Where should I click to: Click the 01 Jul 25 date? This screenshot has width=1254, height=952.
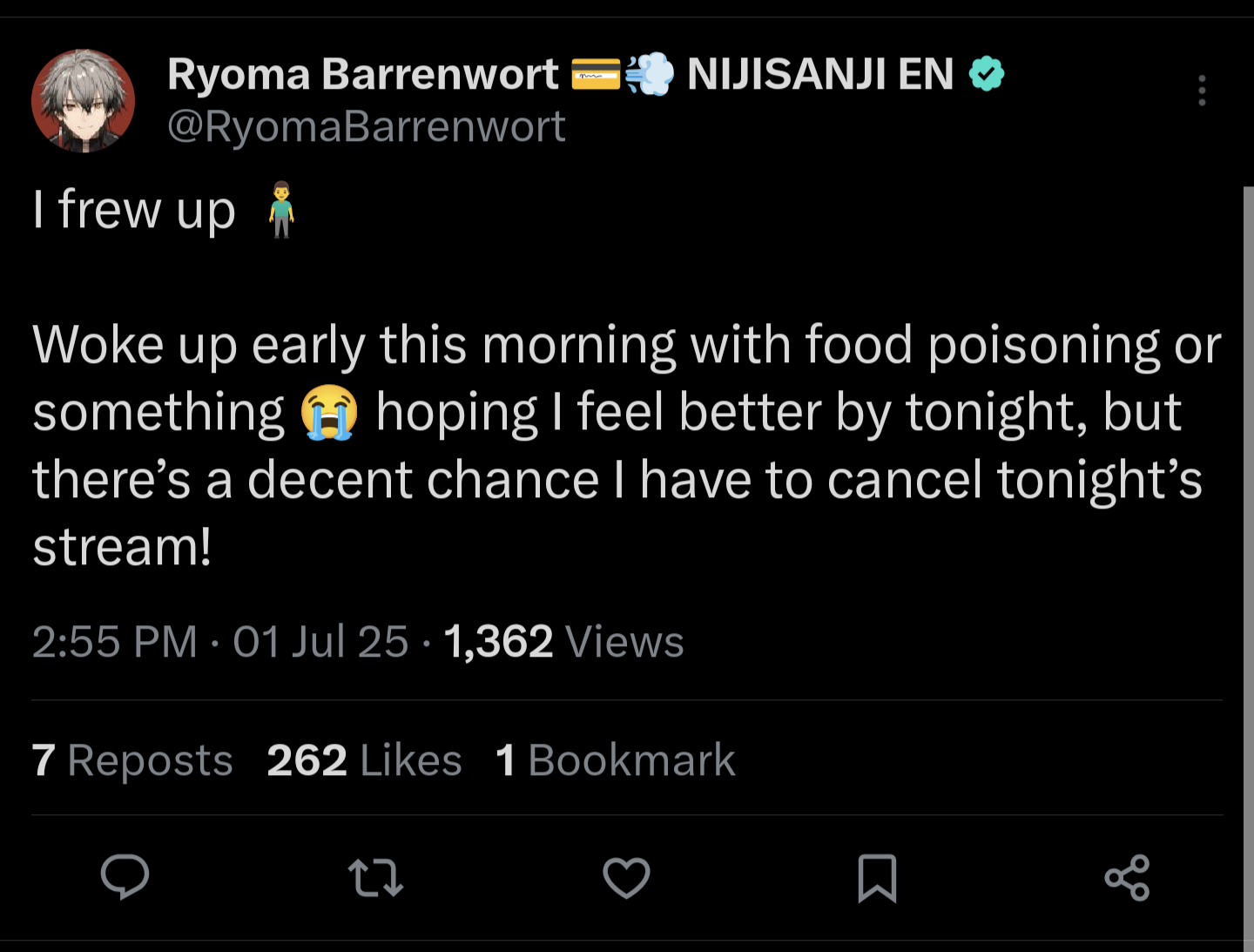[x=320, y=642]
